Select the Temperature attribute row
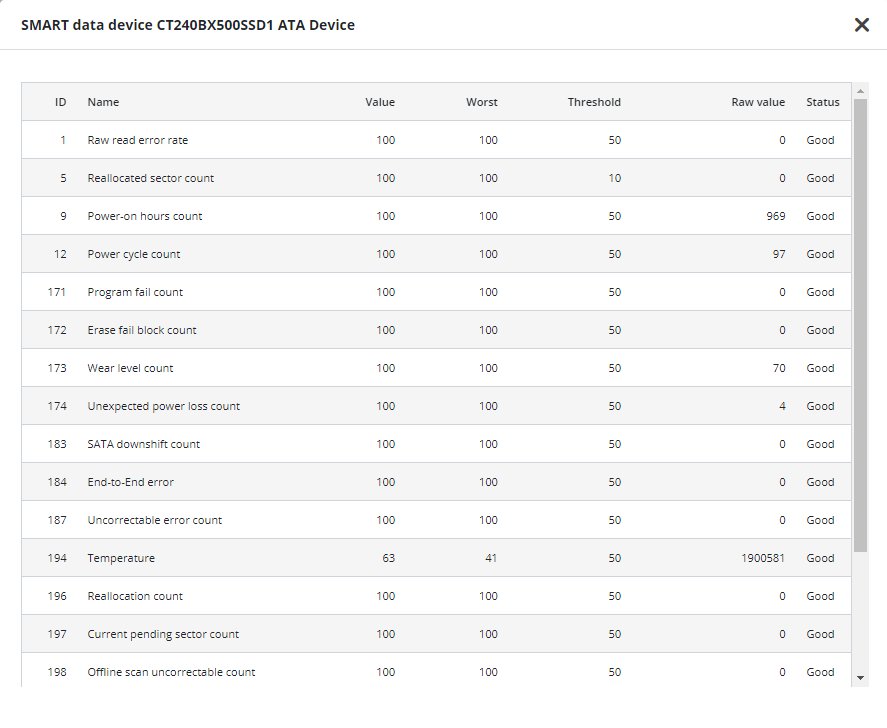Viewport: 887px width, 728px height. 121,558
